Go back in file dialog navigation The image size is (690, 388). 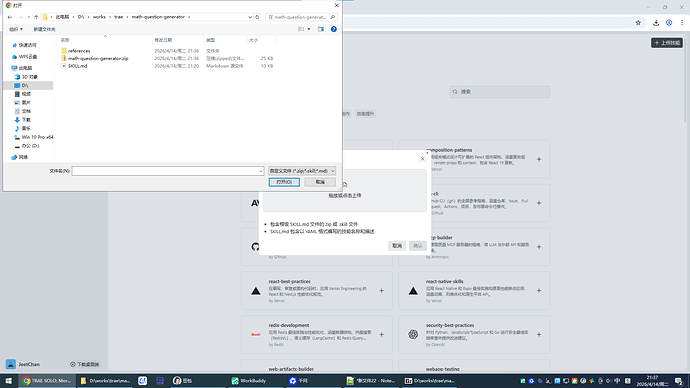coord(10,17)
